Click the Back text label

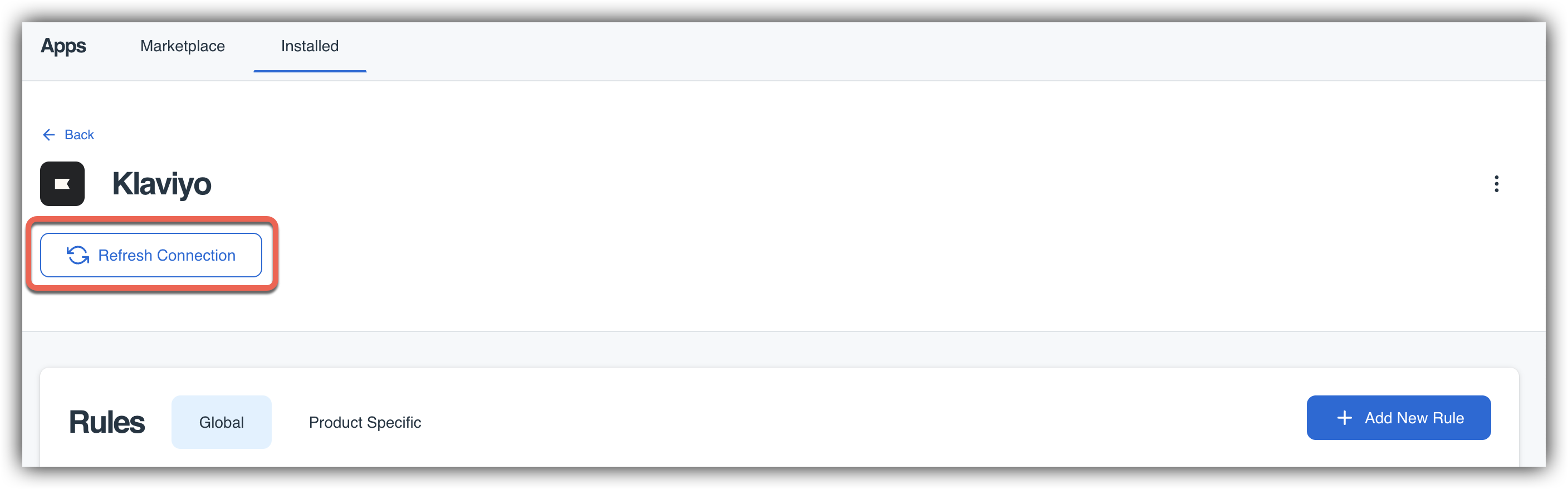click(79, 135)
